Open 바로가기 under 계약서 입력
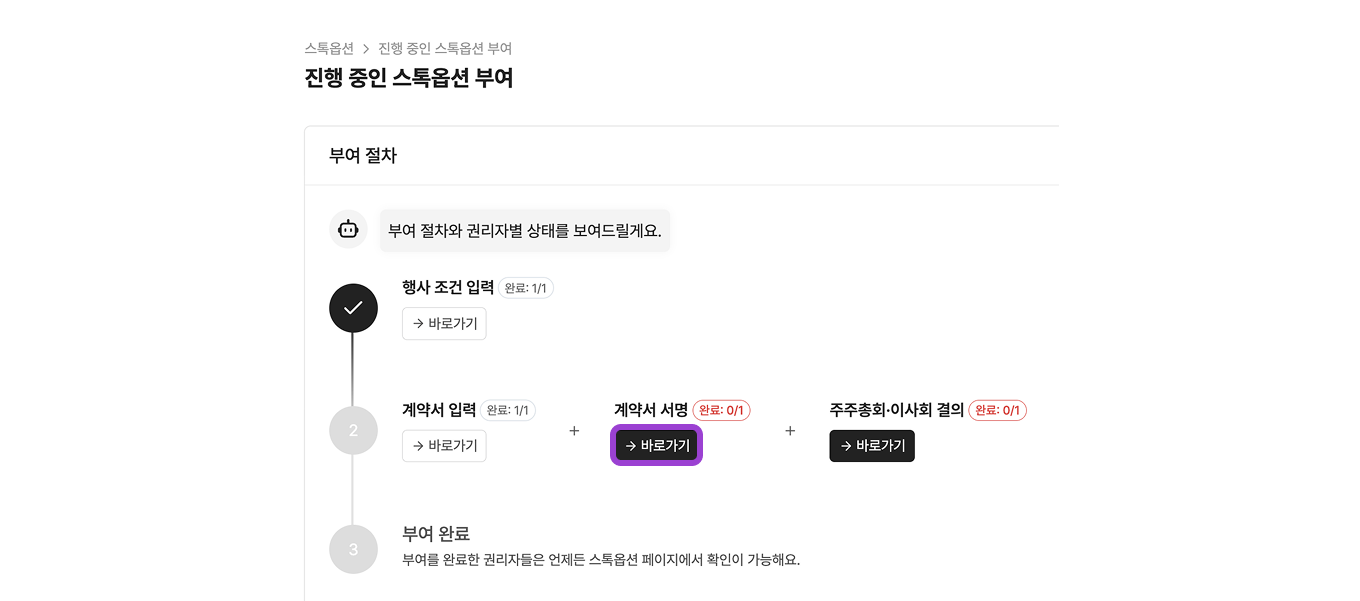This screenshot has width=1360, height=601. point(444,446)
